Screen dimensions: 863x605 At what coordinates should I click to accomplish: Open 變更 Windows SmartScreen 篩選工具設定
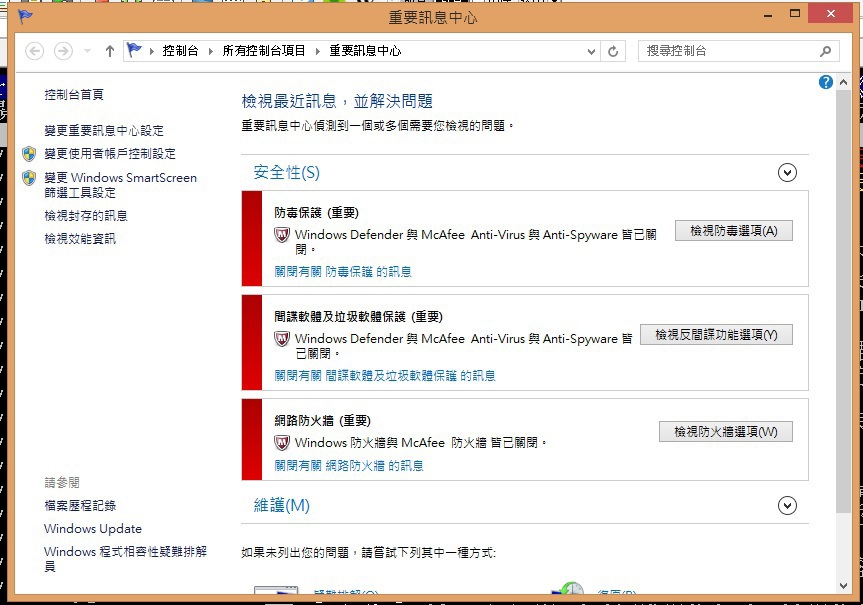(x=121, y=185)
